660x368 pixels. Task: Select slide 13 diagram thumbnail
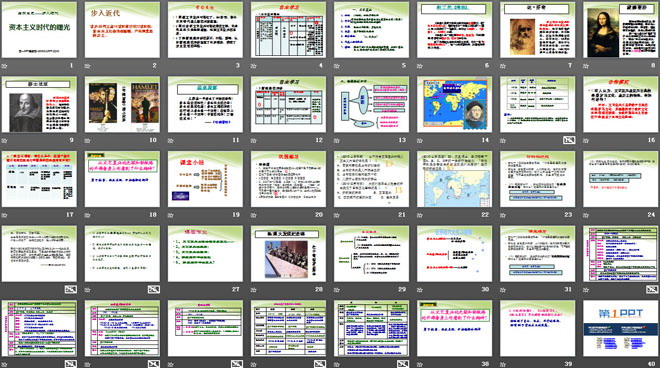click(371, 104)
